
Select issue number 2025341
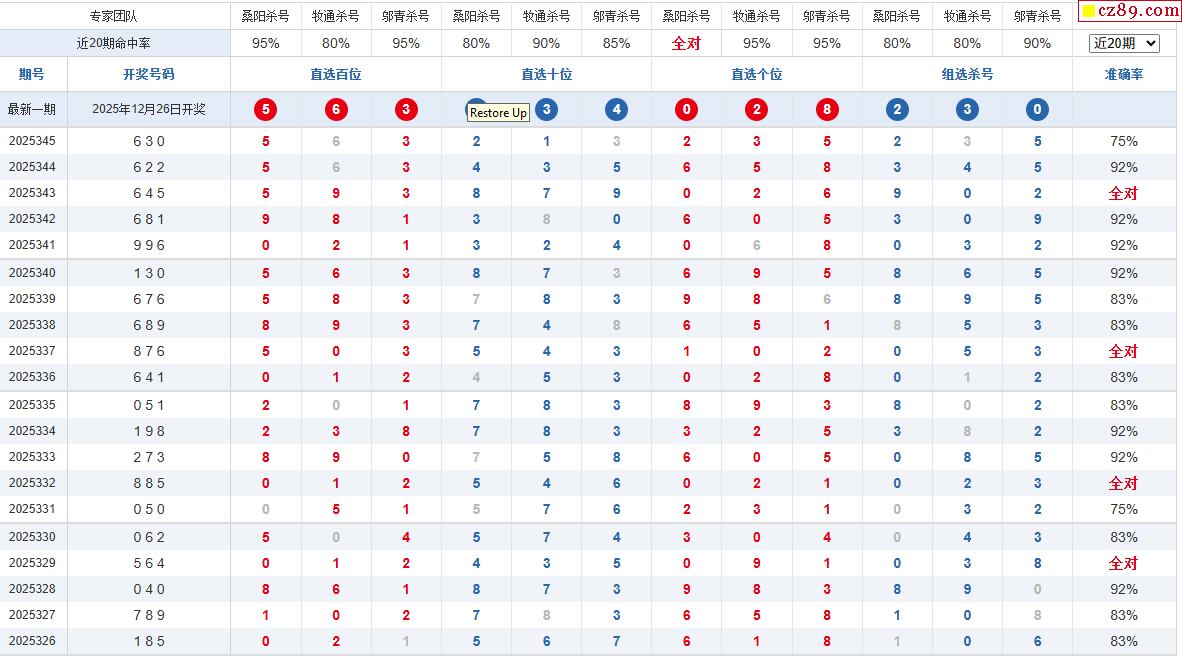(x=32, y=245)
